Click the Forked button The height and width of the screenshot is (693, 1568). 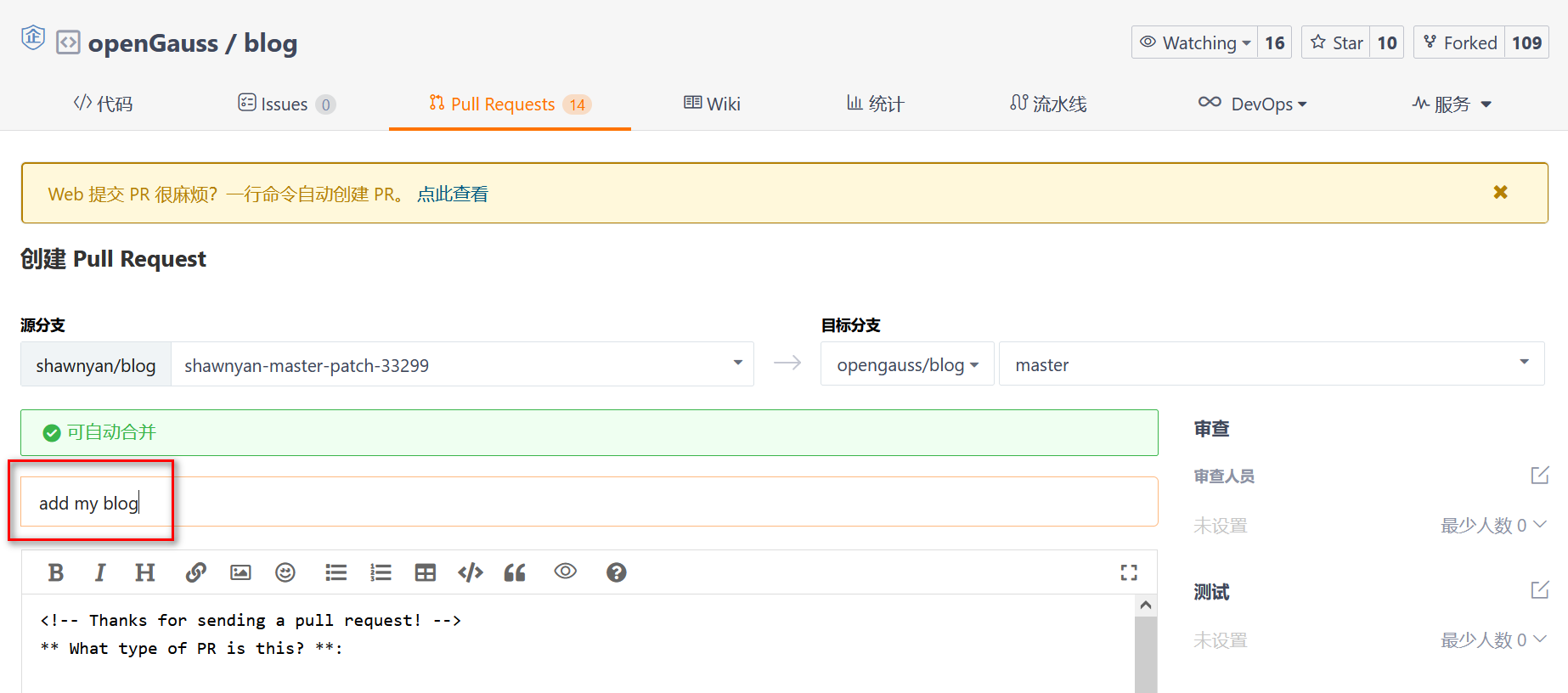1460,42
